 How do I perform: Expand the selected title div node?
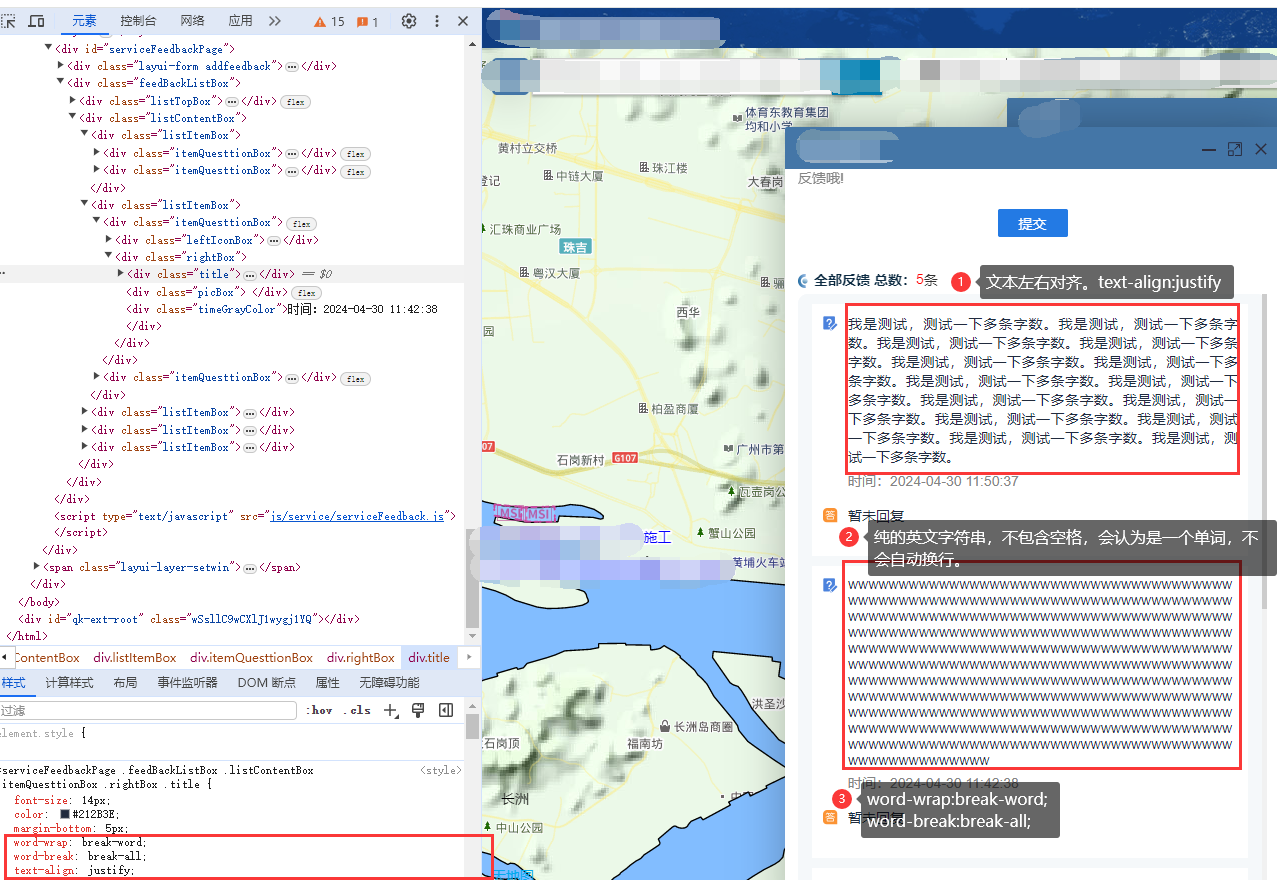pos(120,274)
